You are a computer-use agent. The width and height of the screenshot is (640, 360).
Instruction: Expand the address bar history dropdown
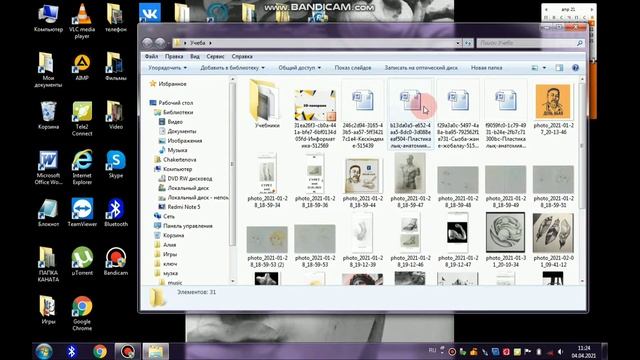click(x=458, y=43)
